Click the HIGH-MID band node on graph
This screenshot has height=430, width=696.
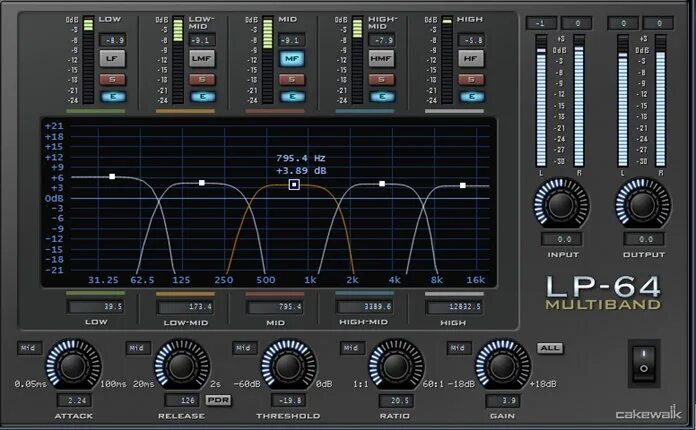[x=382, y=183]
